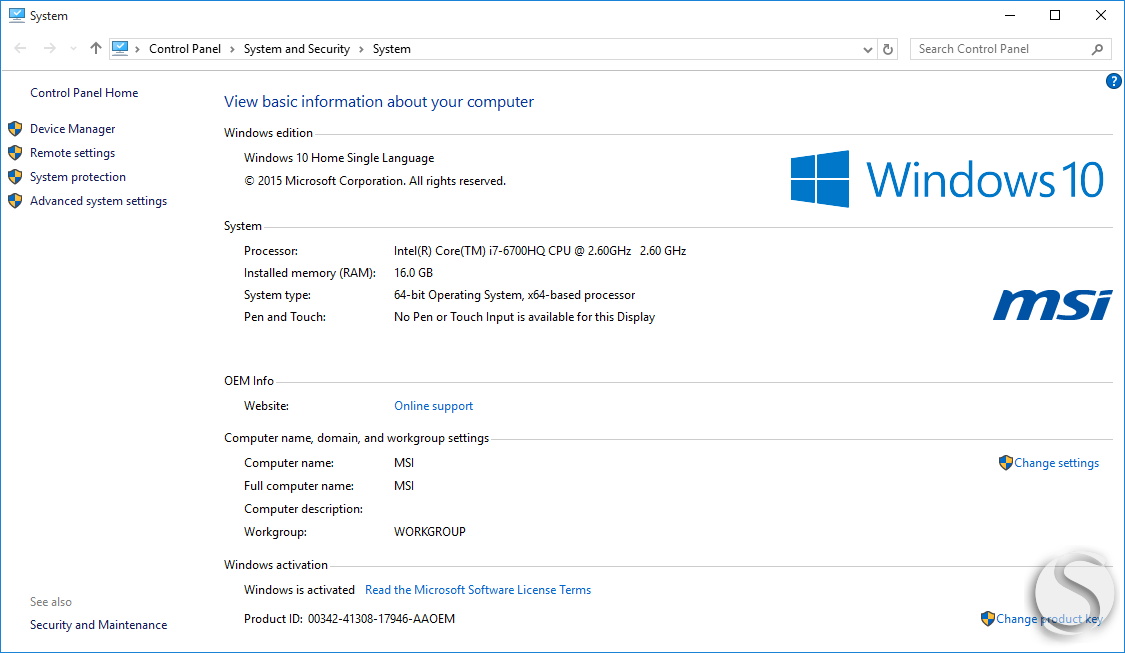Open Remote settings

pos(72,153)
